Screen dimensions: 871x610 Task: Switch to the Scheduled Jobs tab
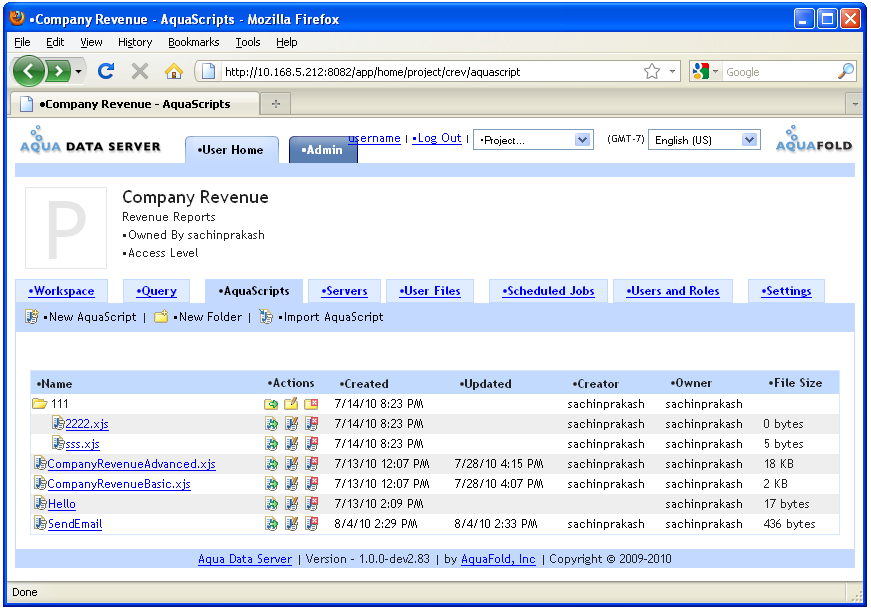548,291
